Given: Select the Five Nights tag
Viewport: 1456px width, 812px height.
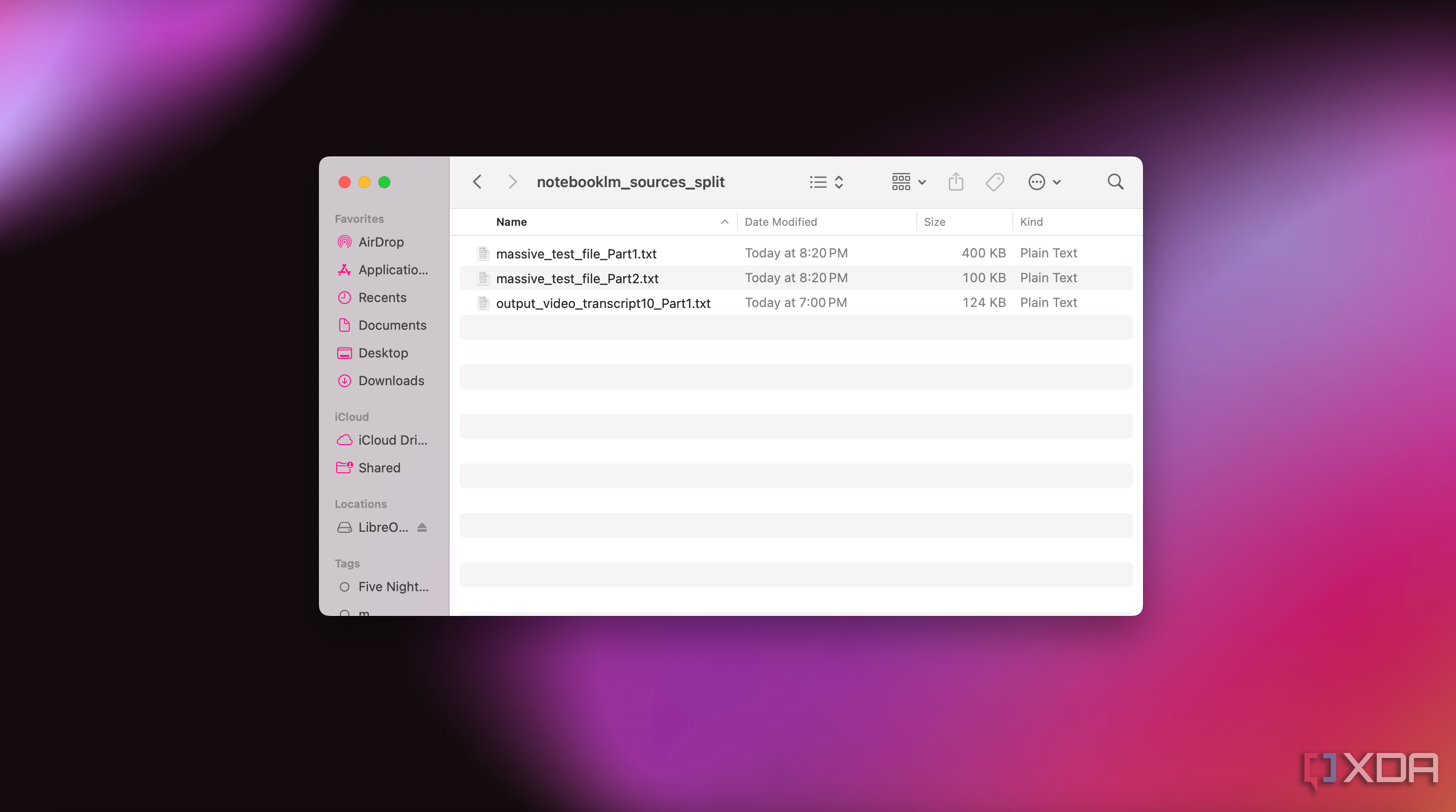Looking at the screenshot, I should point(383,587).
